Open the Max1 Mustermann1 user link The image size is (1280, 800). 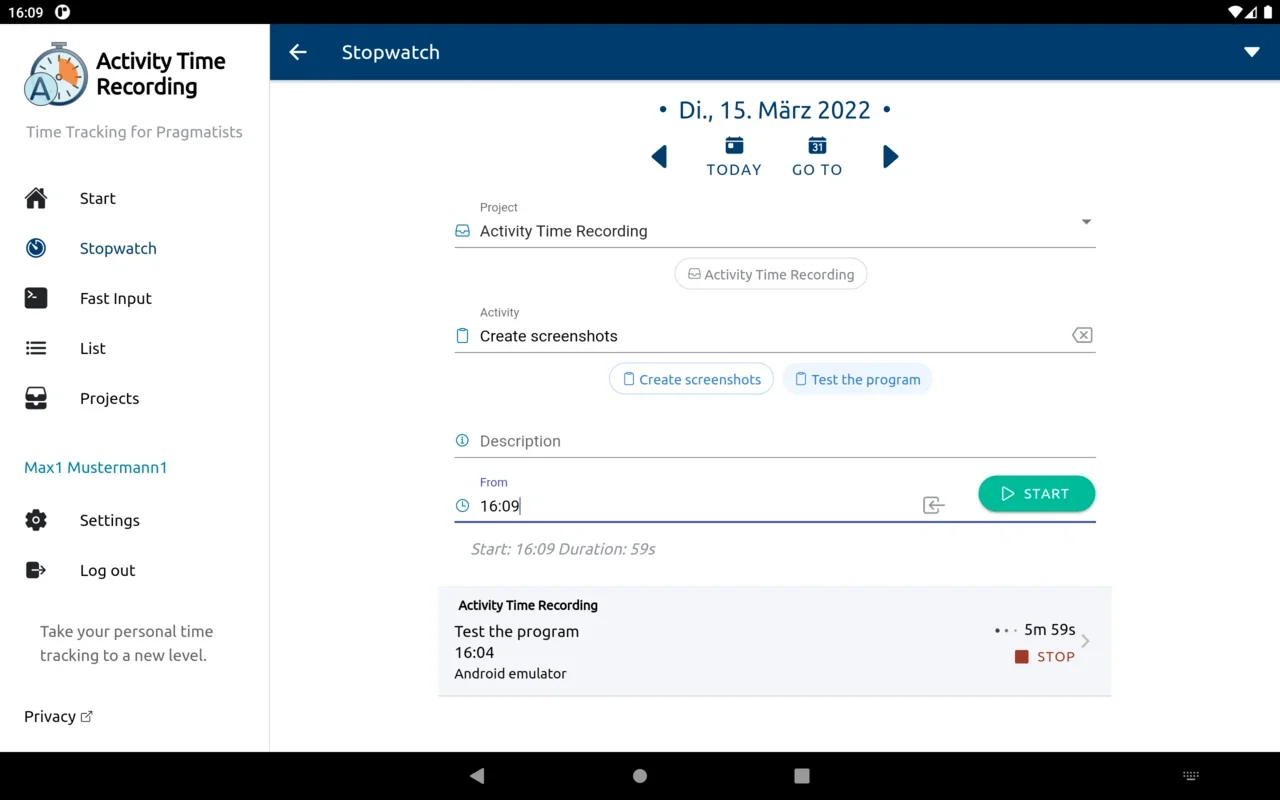point(96,467)
